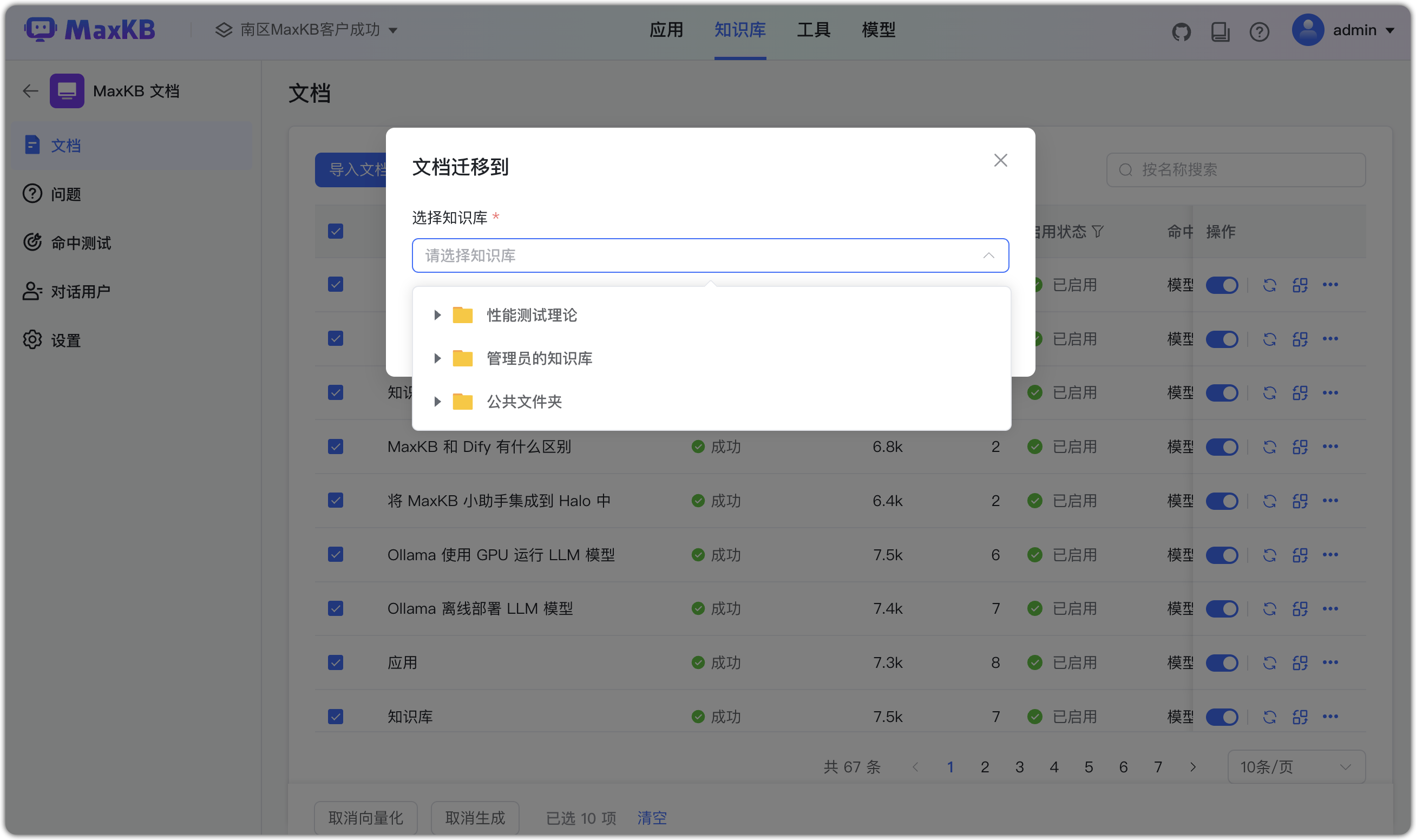Click generate icon in Ollama 使用 GPU row
1416x840 pixels.
tap(1300, 555)
